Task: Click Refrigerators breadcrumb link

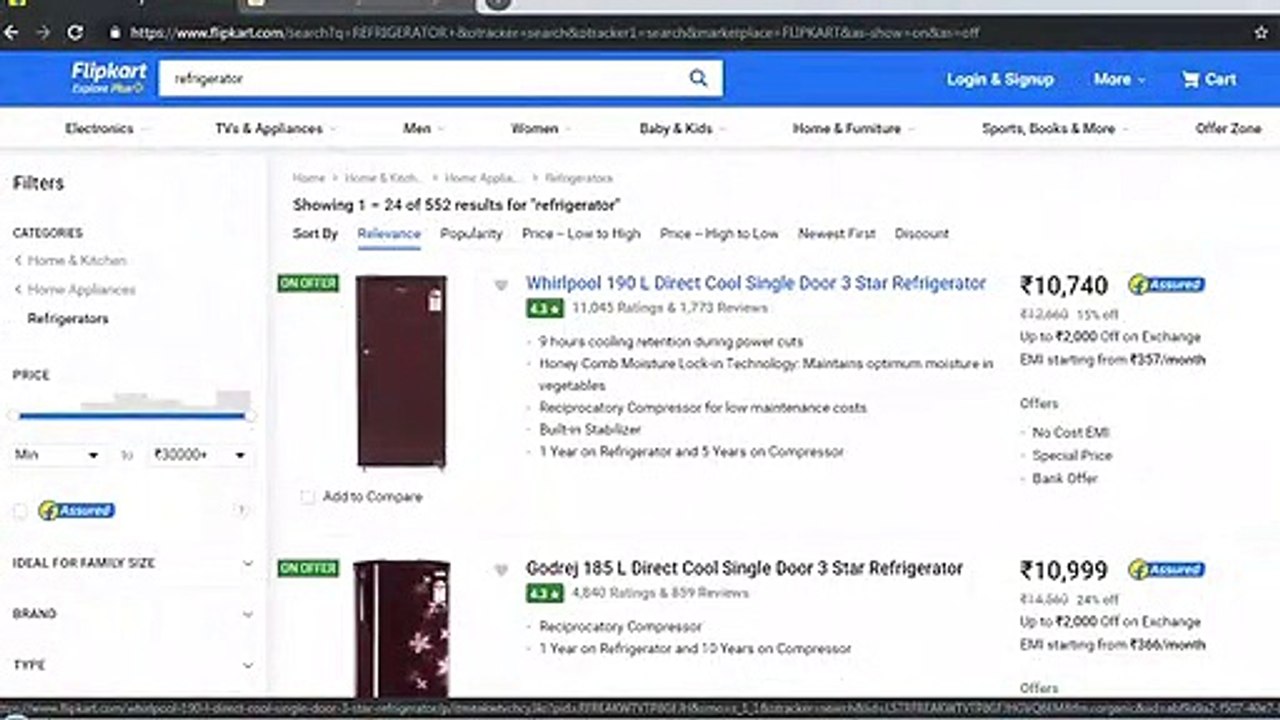Action: (579, 178)
